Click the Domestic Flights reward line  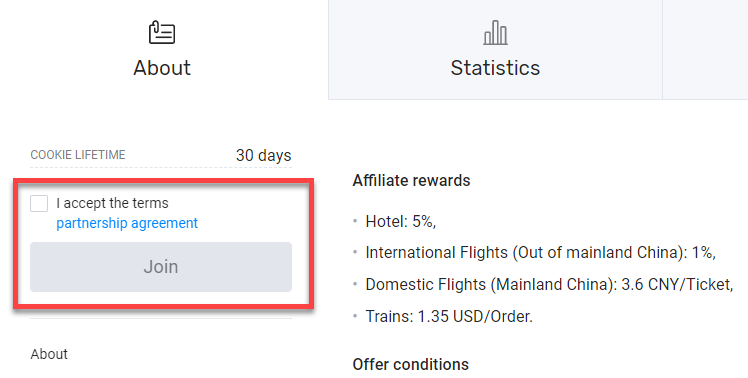(x=549, y=284)
